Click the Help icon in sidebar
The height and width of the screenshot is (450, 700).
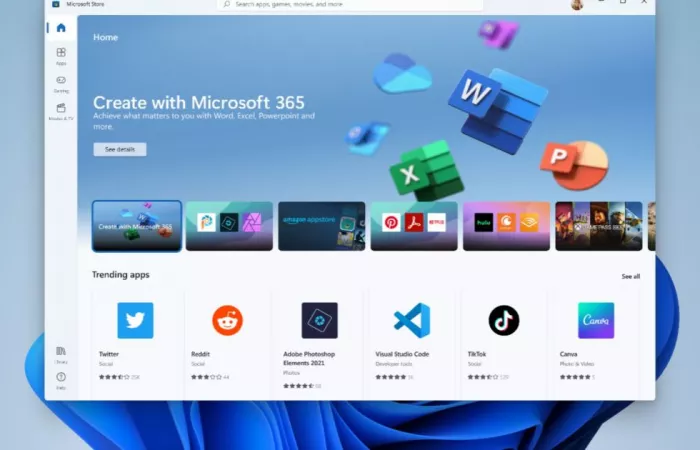[x=61, y=379]
